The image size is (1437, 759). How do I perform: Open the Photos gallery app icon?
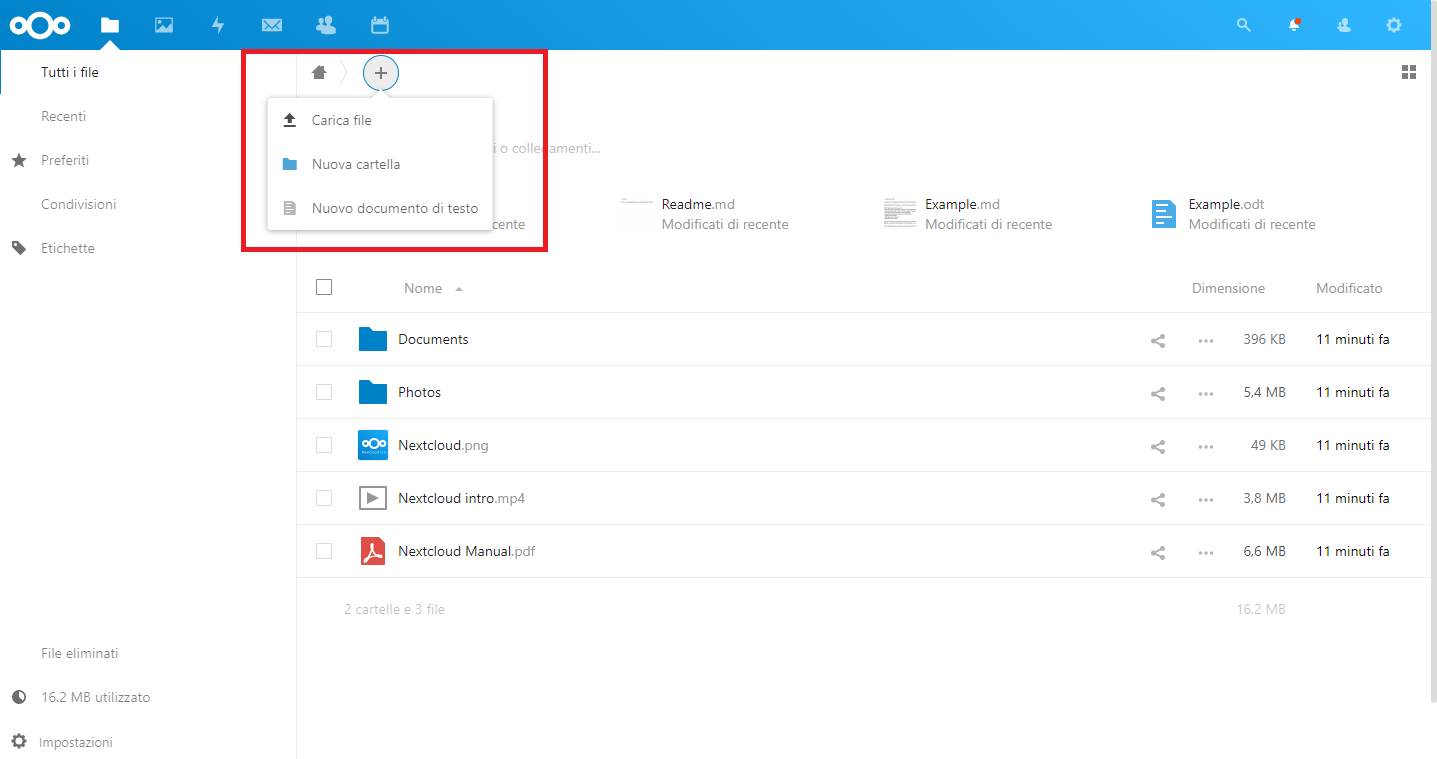click(x=164, y=25)
